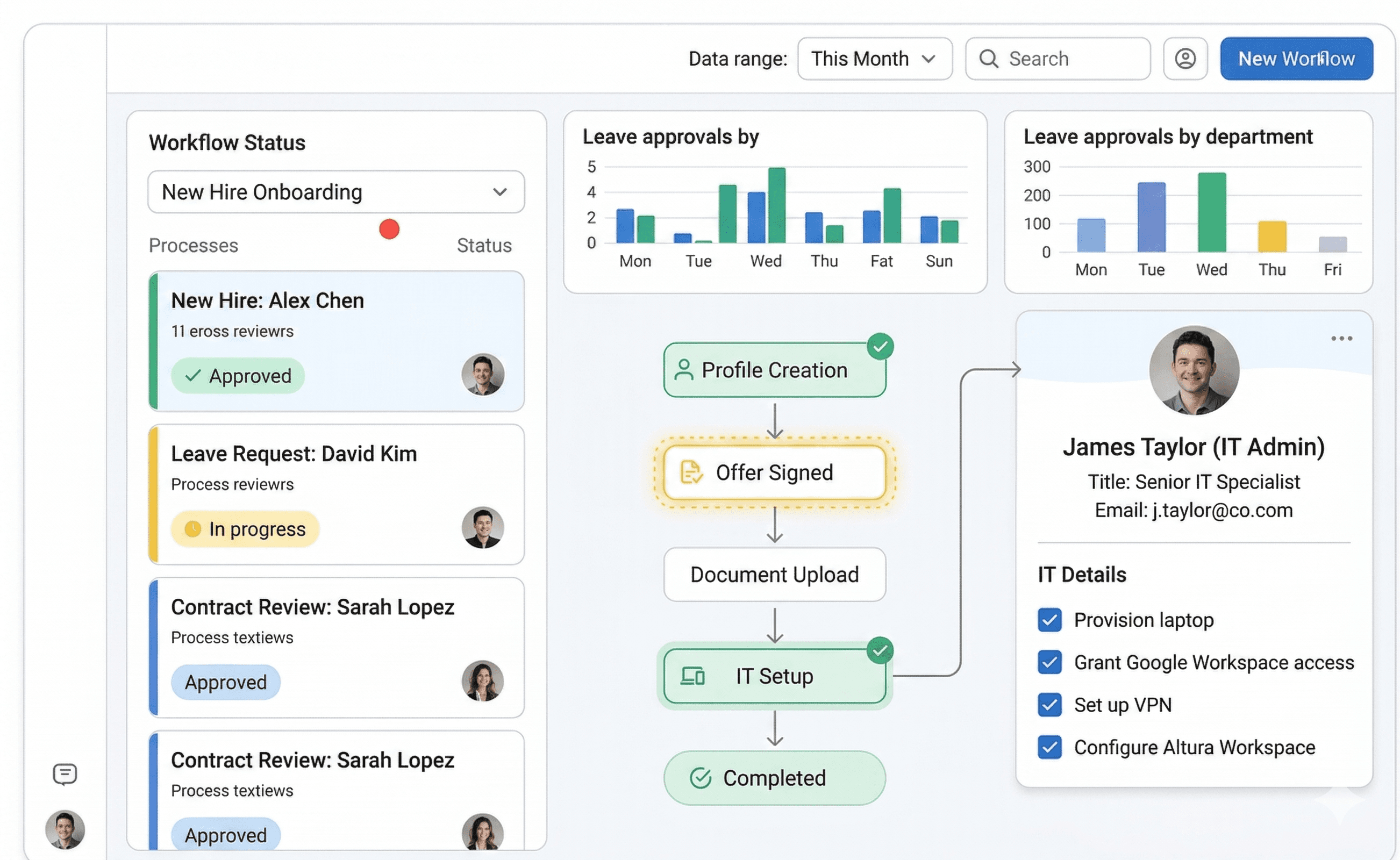Toggle the Set up VPN checkbox
Image resolution: width=1400 pixels, height=860 pixels.
[1049, 705]
